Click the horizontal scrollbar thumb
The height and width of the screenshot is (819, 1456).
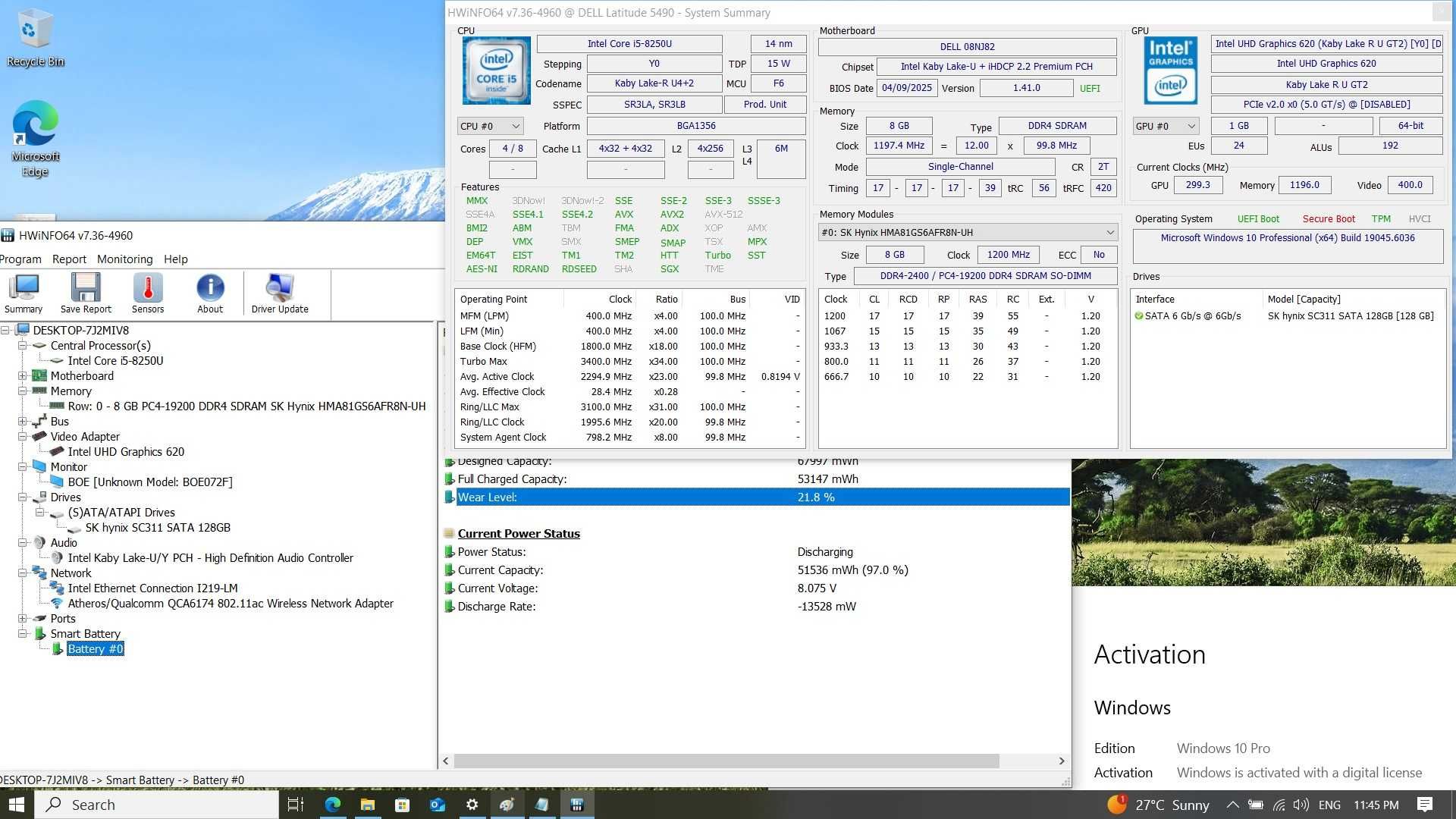726,761
